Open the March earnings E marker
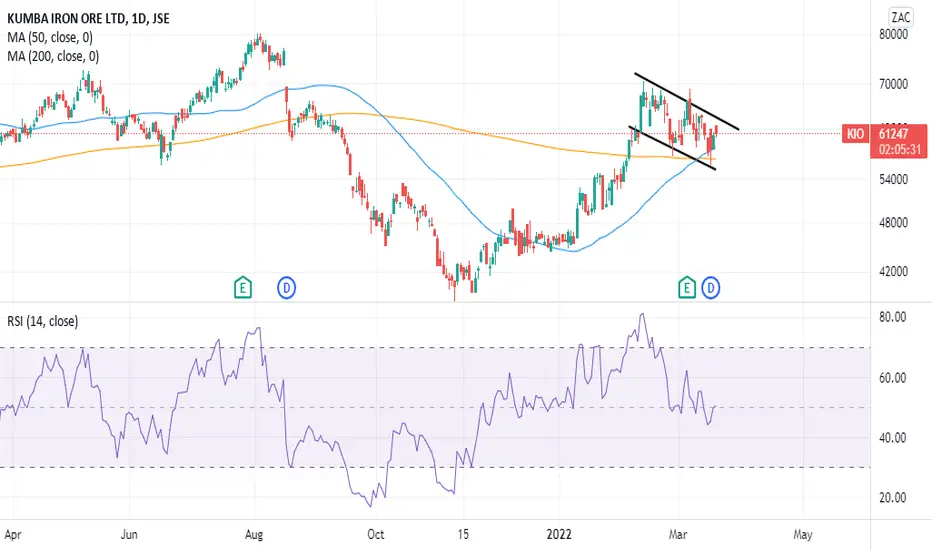The width and height of the screenshot is (932, 550). click(x=687, y=288)
